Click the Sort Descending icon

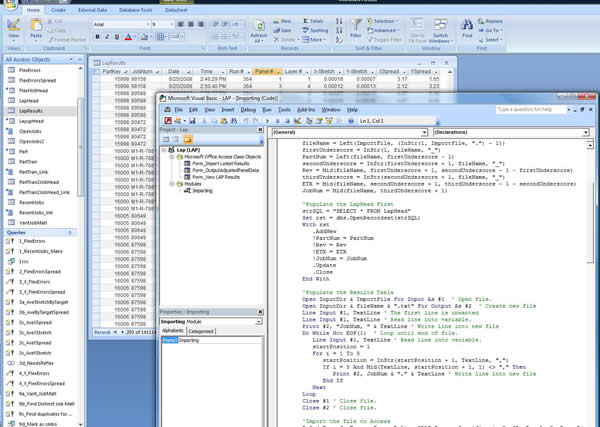(x=339, y=30)
